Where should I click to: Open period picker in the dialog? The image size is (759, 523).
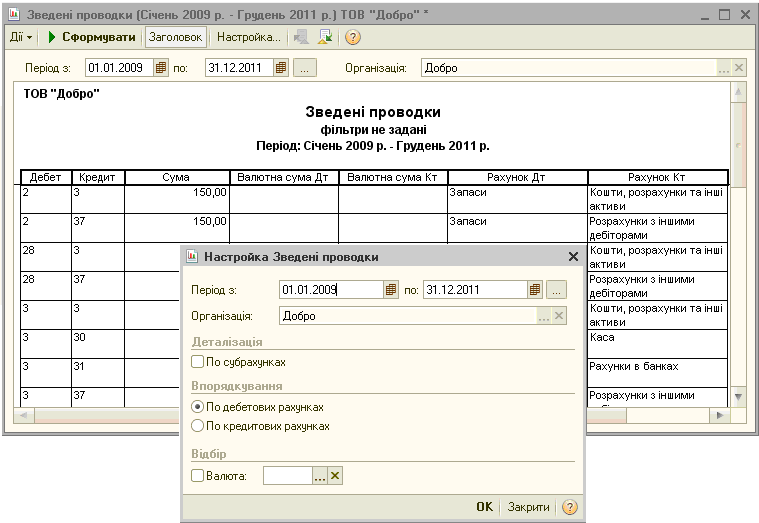[557, 290]
